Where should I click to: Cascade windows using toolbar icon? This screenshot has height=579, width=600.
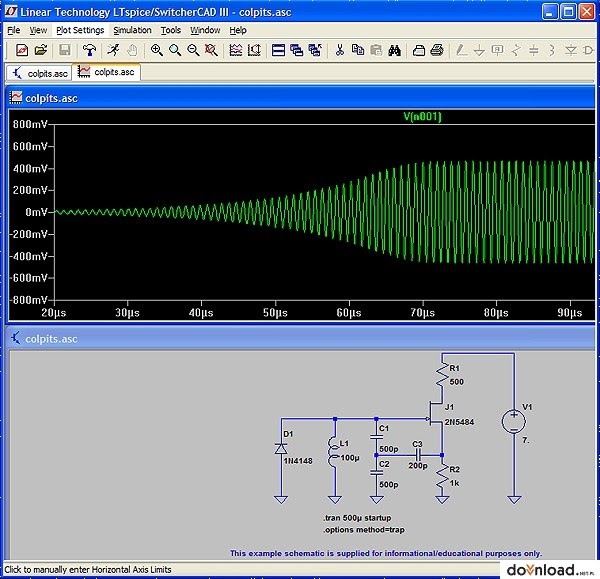point(297,50)
